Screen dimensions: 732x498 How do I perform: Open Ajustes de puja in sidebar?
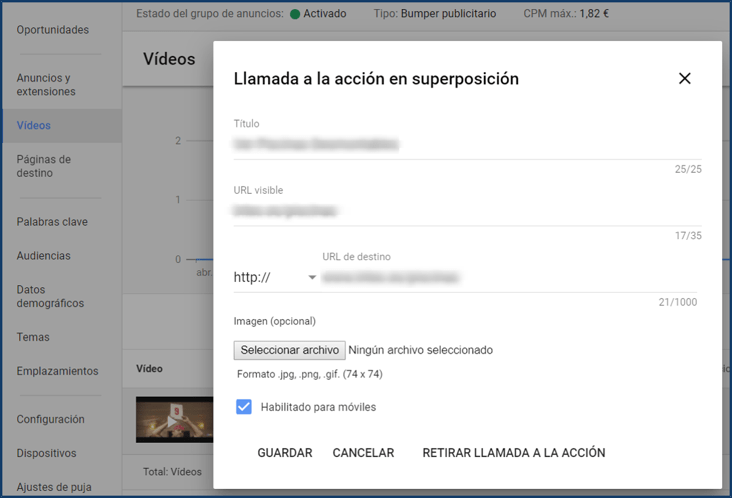pos(54,487)
